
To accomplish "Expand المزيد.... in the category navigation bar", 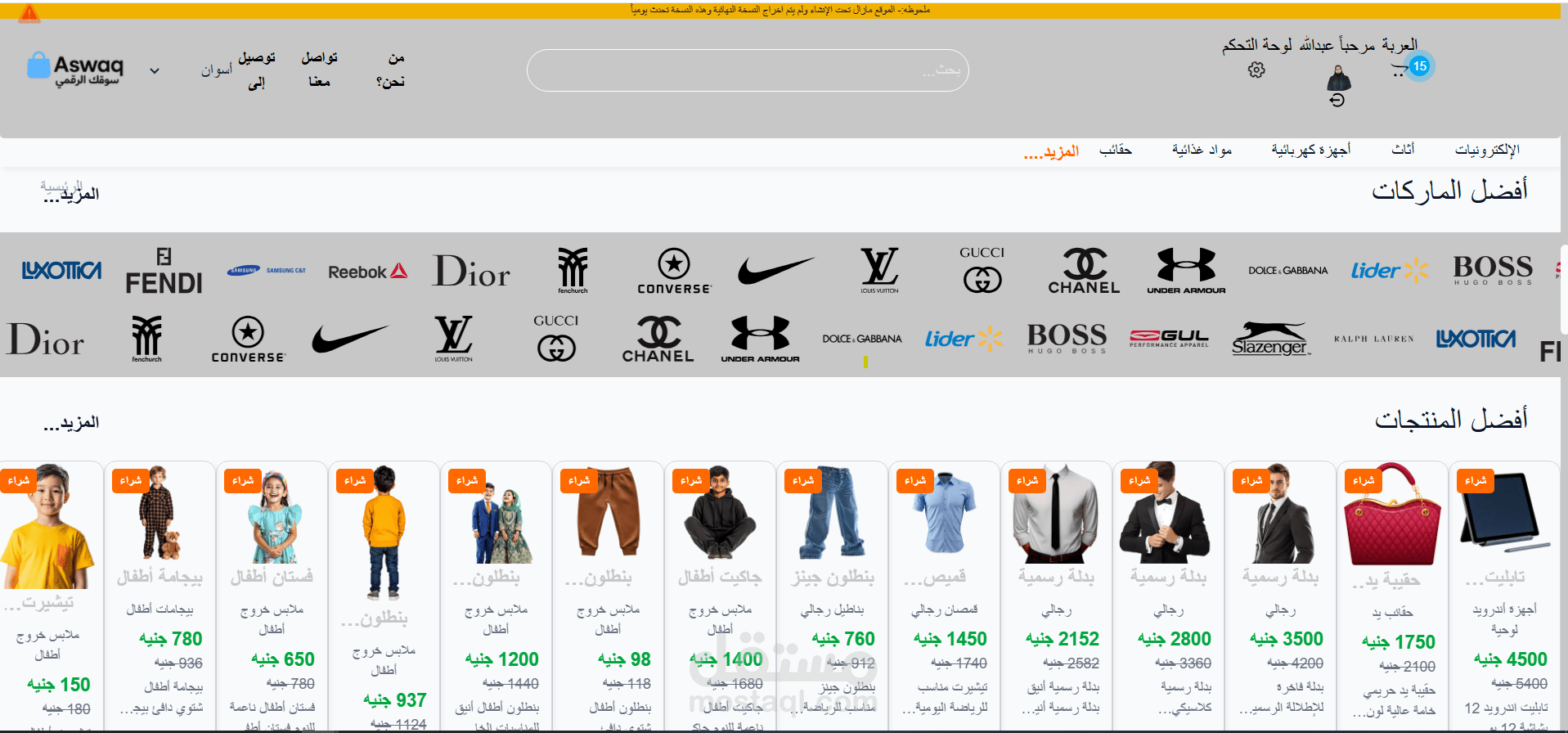I will (x=1051, y=151).
